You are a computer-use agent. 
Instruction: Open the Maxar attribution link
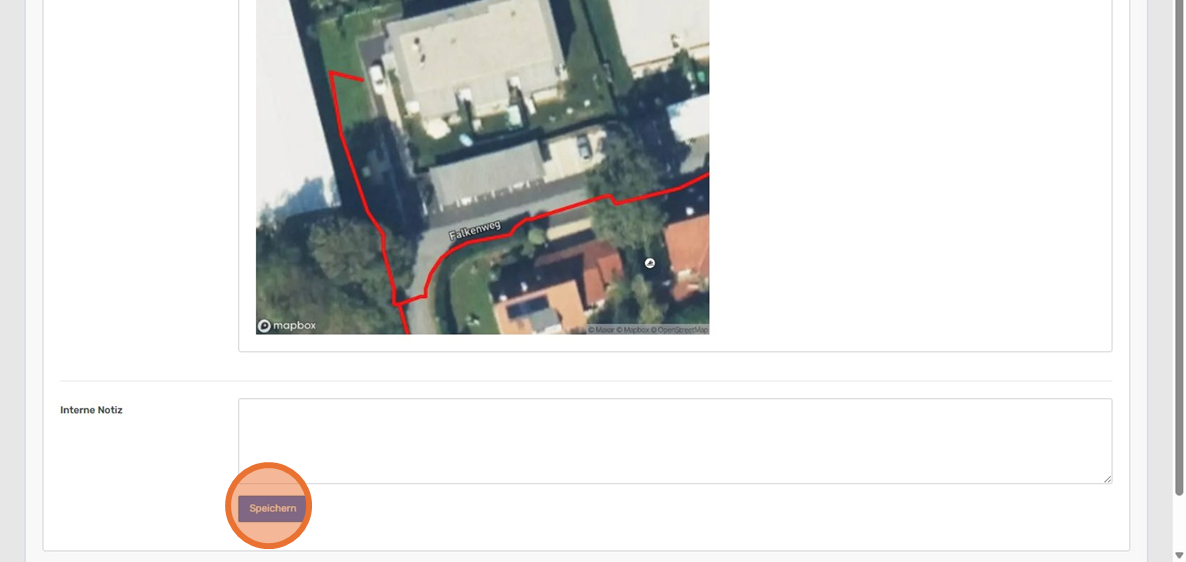pyautogui.click(x=600, y=330)
